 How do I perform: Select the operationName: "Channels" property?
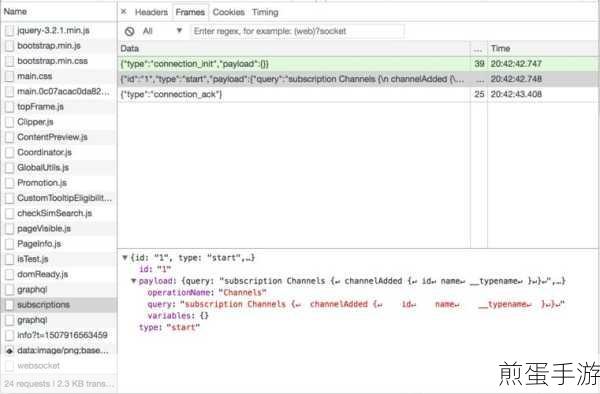pos(207,293)
